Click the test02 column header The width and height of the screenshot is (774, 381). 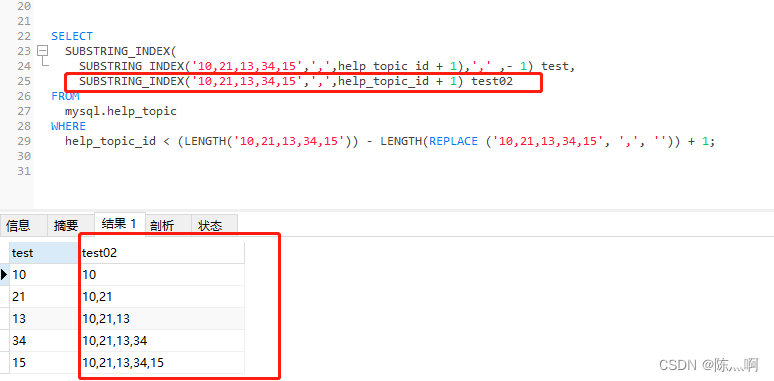(x=162, y=253)
